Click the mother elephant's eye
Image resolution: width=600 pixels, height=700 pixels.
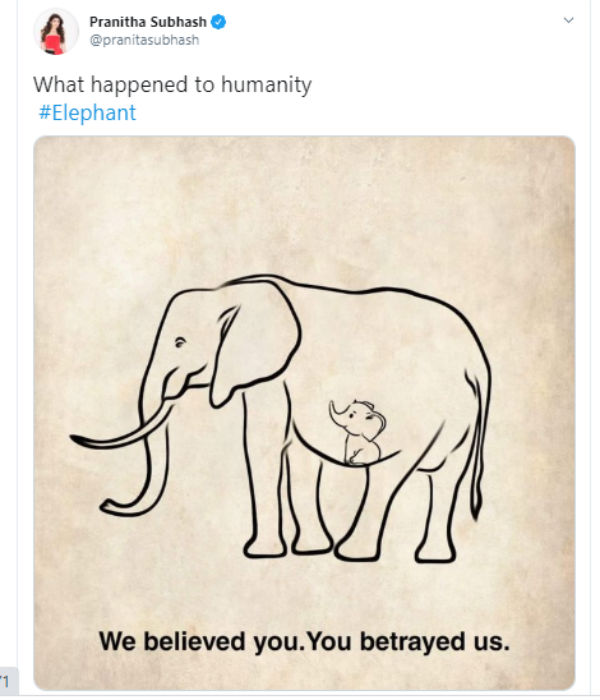click(x=179, y=343)
